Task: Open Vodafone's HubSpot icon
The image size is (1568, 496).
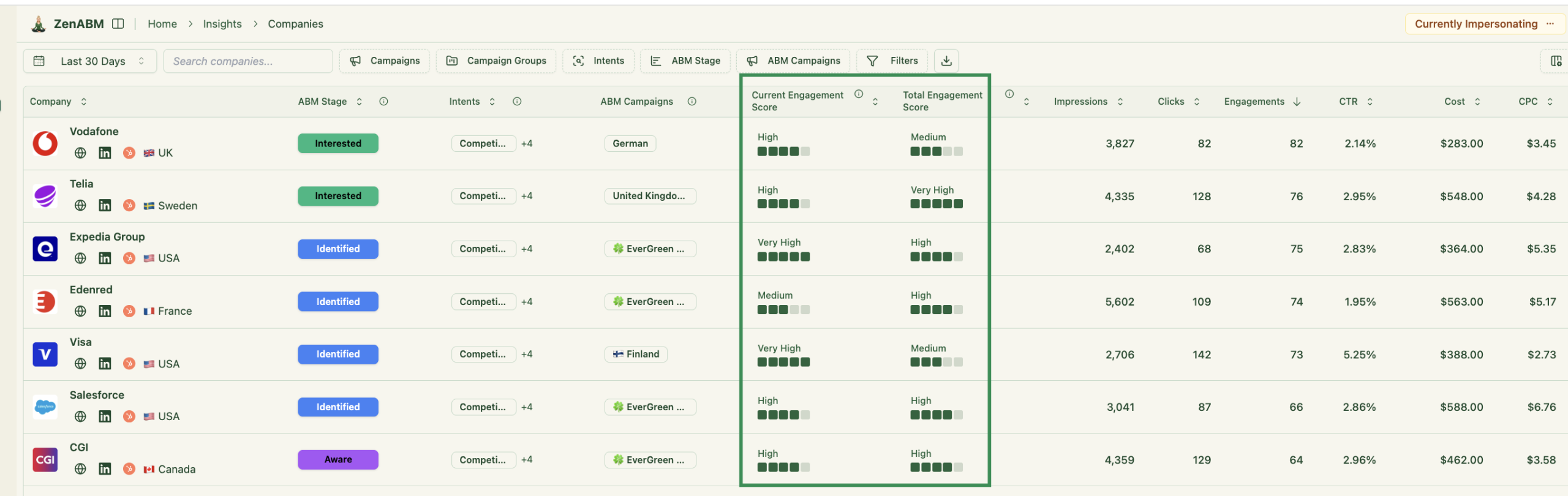Action: point(129,153)
